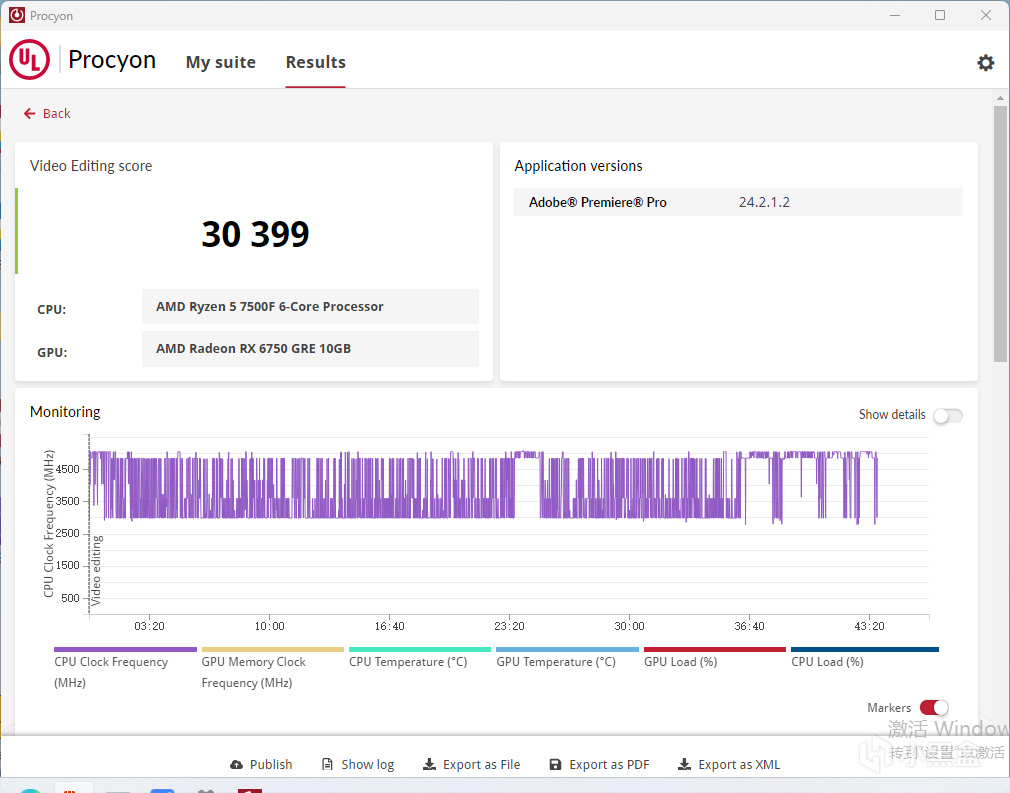Viewport: 1010px width, 793px height.
Task: Click the GPU Load (%) legend label
Action: tap(680, 662)
